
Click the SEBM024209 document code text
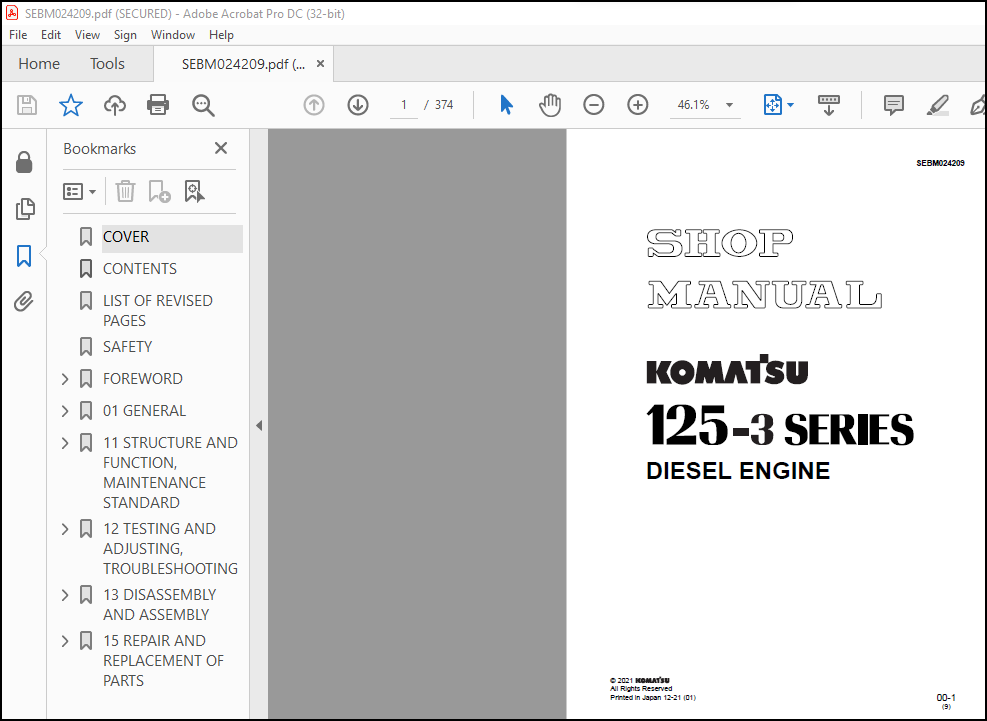(x=940, y=163)
